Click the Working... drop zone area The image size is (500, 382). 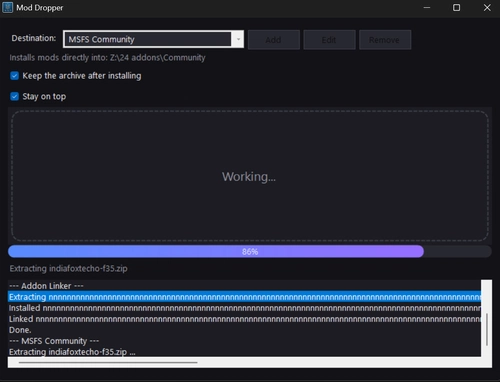tap(250, 176)
